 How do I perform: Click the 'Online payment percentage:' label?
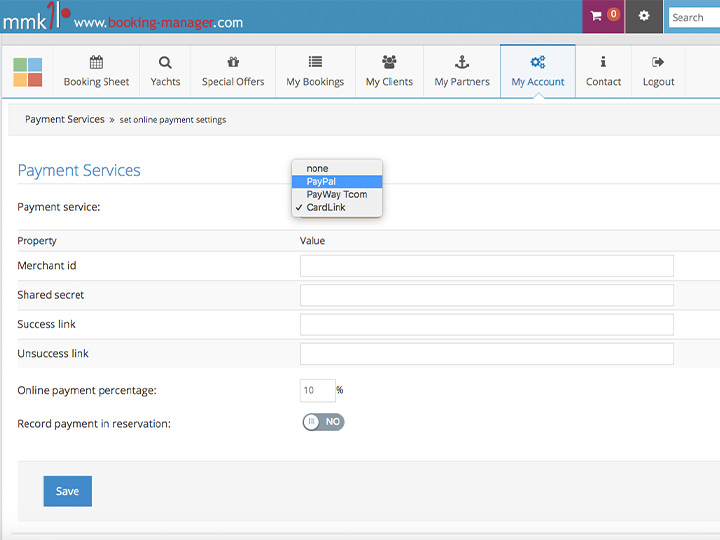click(x=87, y=390)
